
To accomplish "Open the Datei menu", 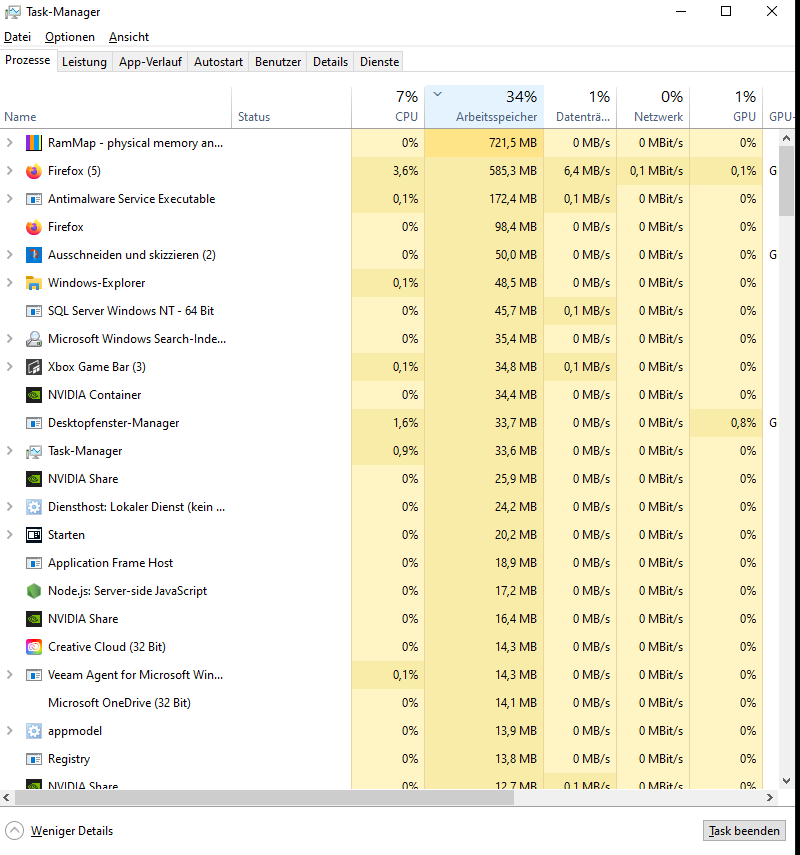I will coord(17,37).
